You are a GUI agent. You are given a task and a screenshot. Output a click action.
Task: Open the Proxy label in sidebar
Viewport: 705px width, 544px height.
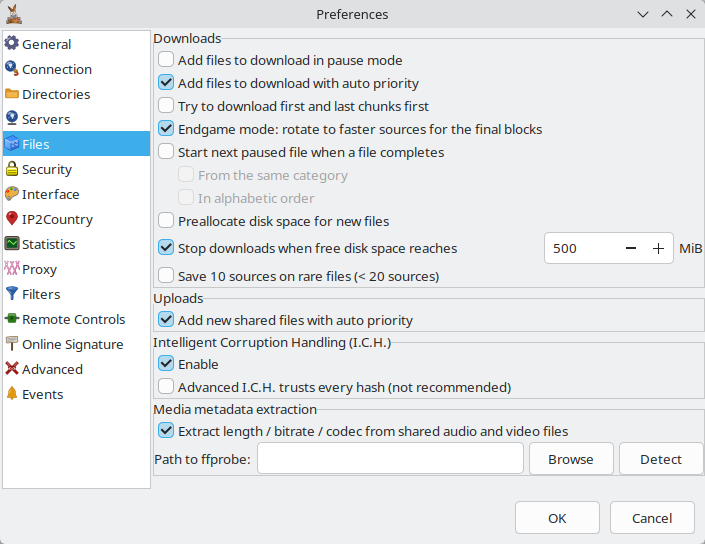(x=39, y=270)
